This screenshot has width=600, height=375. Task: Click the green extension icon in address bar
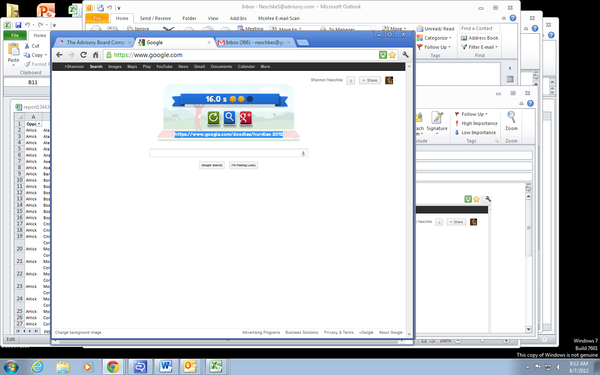click(x=383, y=55)
